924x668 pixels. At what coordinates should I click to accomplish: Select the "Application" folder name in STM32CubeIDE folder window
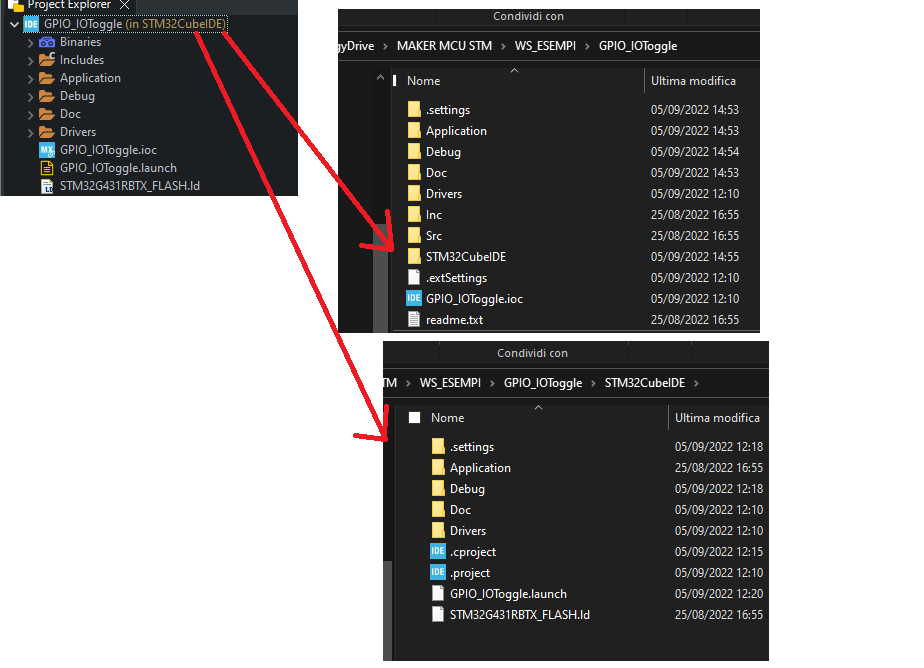[481, 468]
